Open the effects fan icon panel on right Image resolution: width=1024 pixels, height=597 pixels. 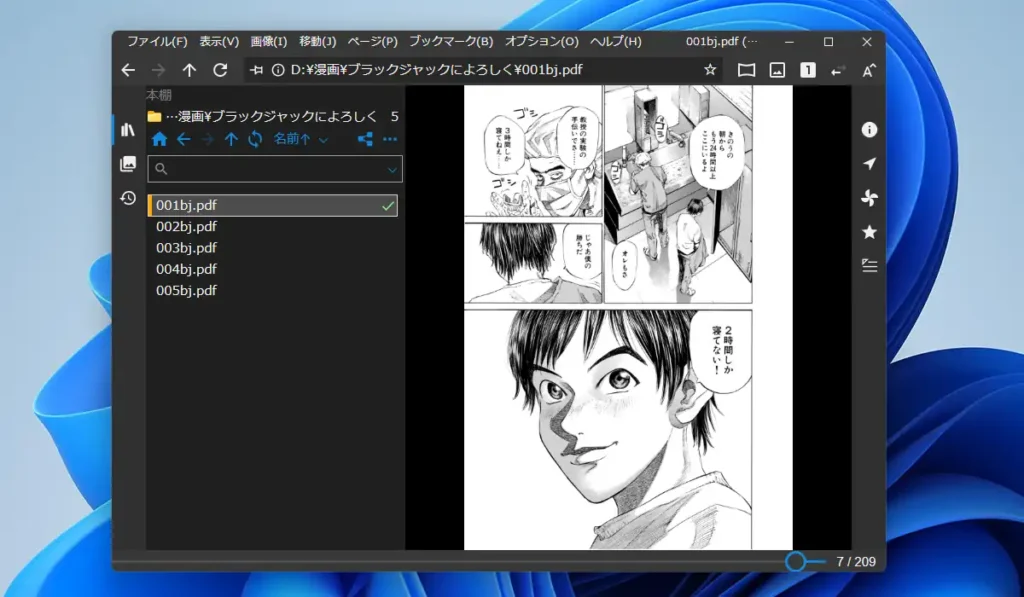tap(869, 198)
